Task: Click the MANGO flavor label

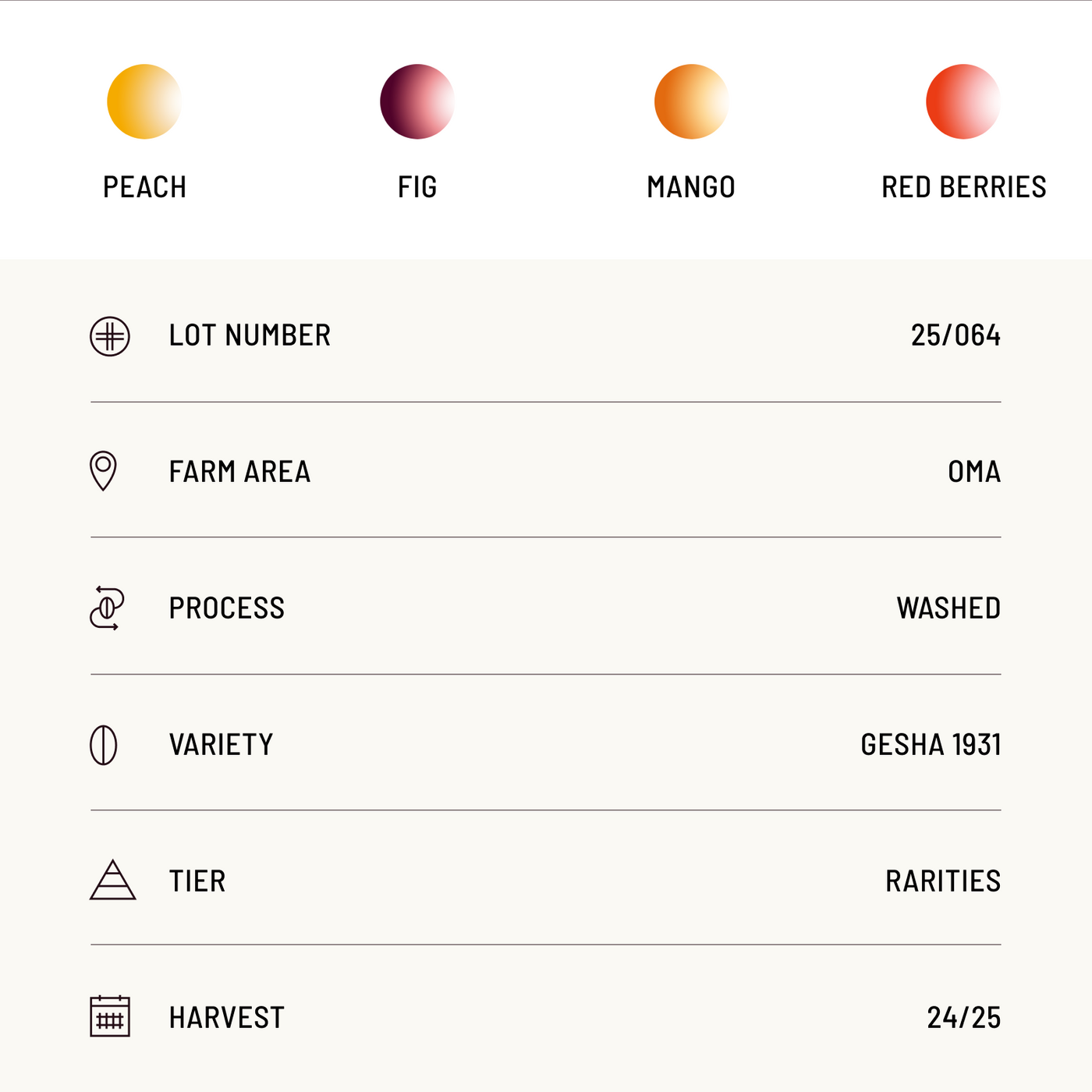Action: 691,187
